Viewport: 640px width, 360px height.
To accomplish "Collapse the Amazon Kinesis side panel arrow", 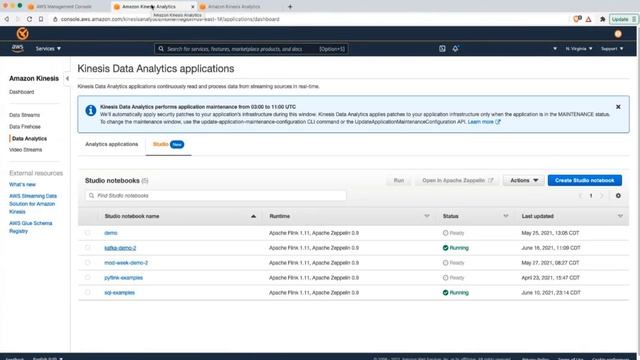I will pyautogui.click(x=67, y=78).
